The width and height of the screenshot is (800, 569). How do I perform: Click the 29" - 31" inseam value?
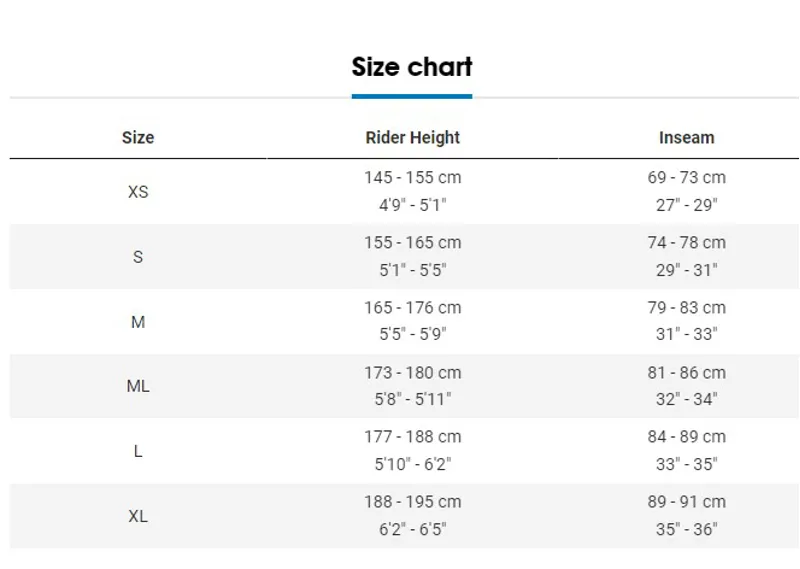click(x=686, y=270)
